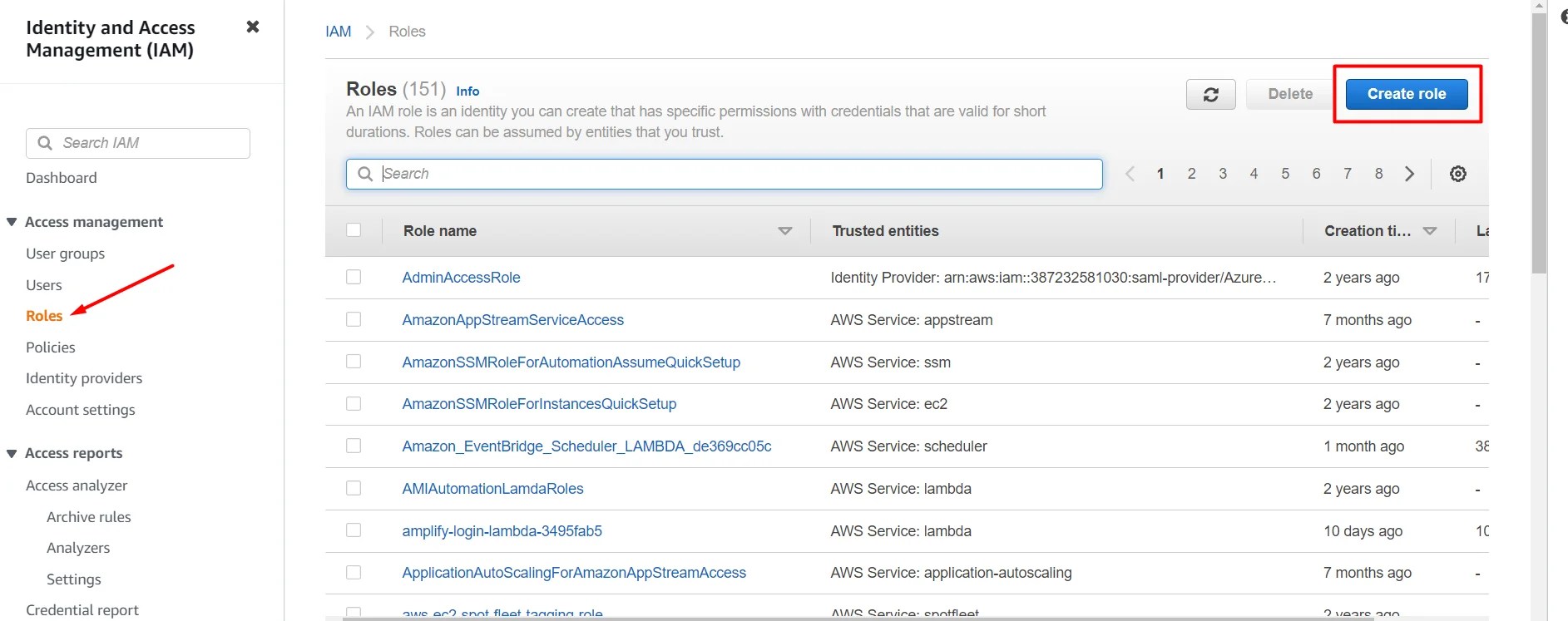Go to page 6 of roles
This screenshot has width=1568, height=621.
1316,174
